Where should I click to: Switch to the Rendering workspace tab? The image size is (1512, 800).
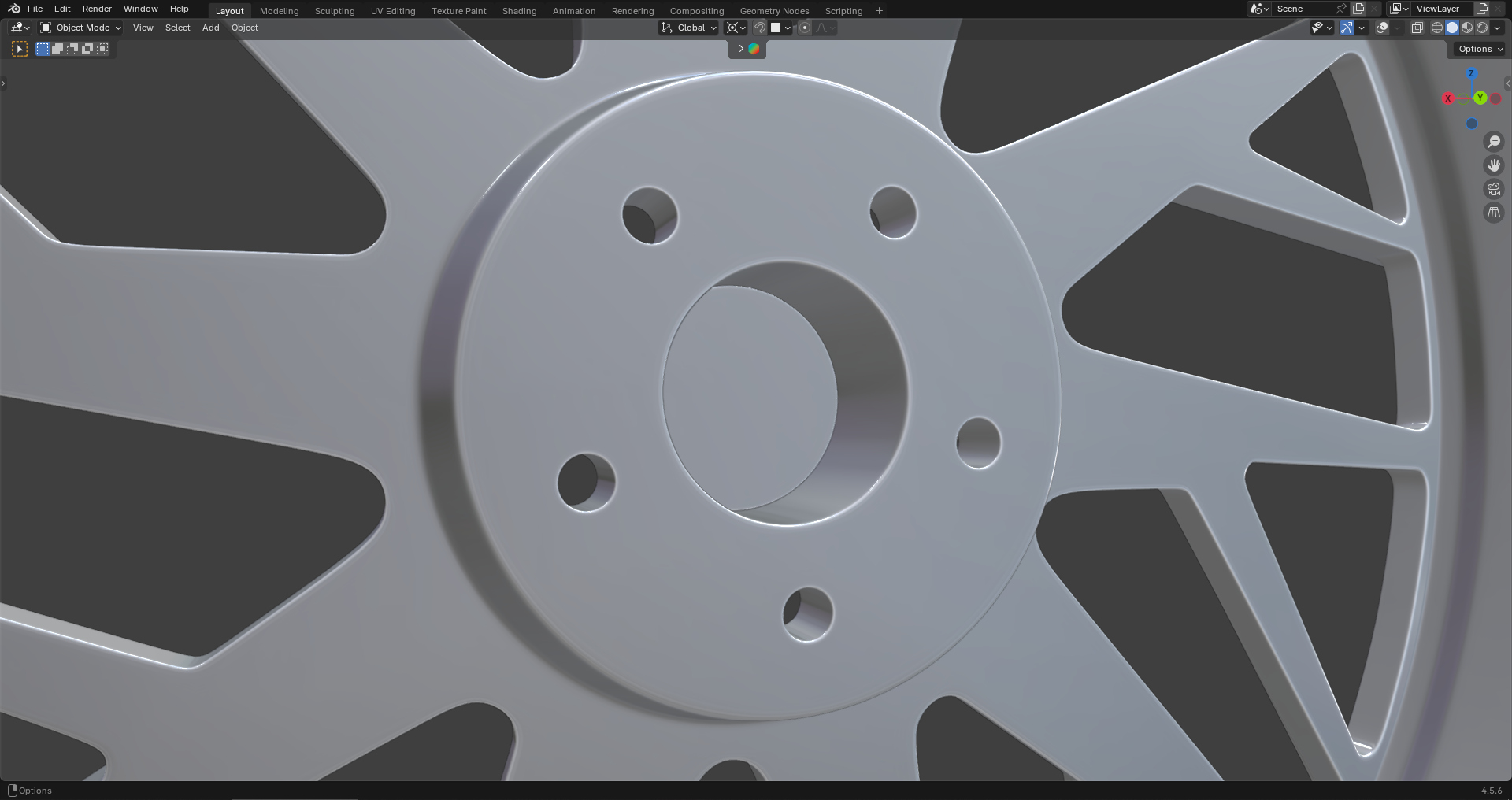point(632,10)
